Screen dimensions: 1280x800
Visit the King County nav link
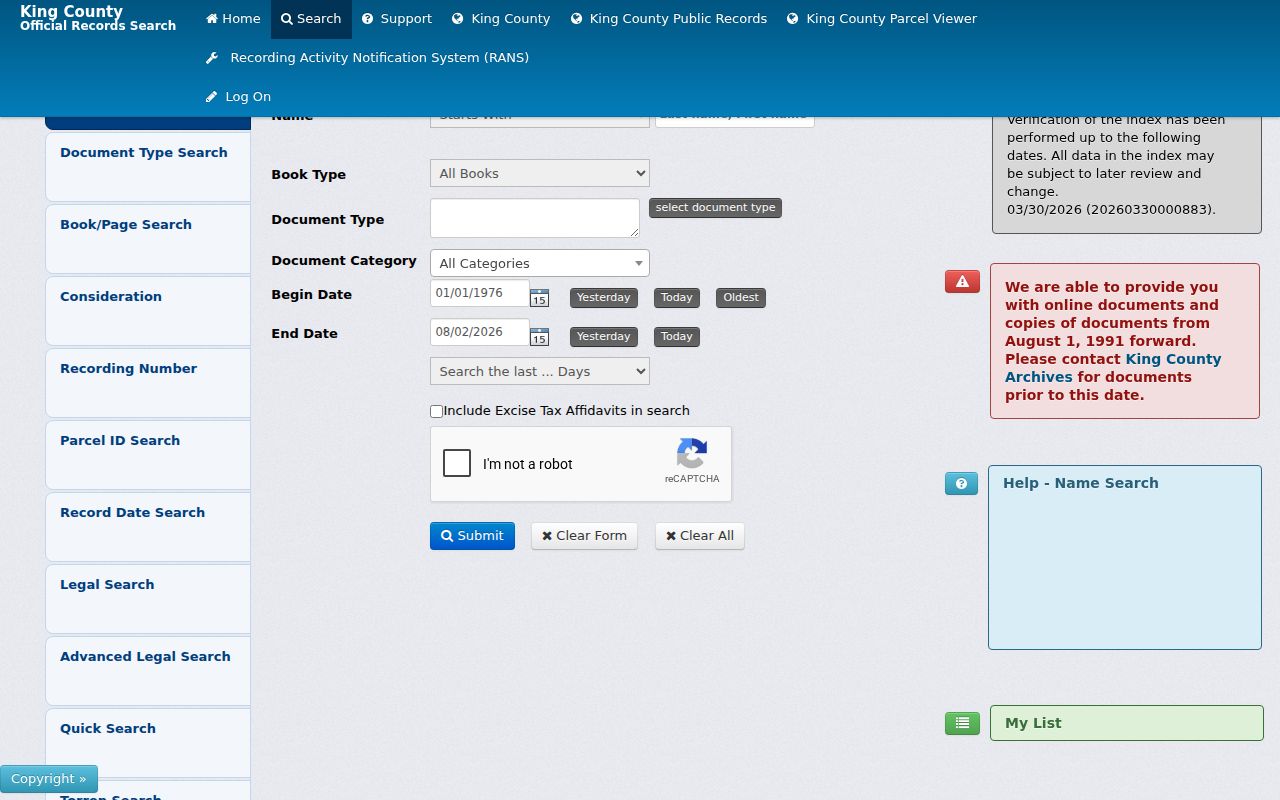click(x=501, y=19)
